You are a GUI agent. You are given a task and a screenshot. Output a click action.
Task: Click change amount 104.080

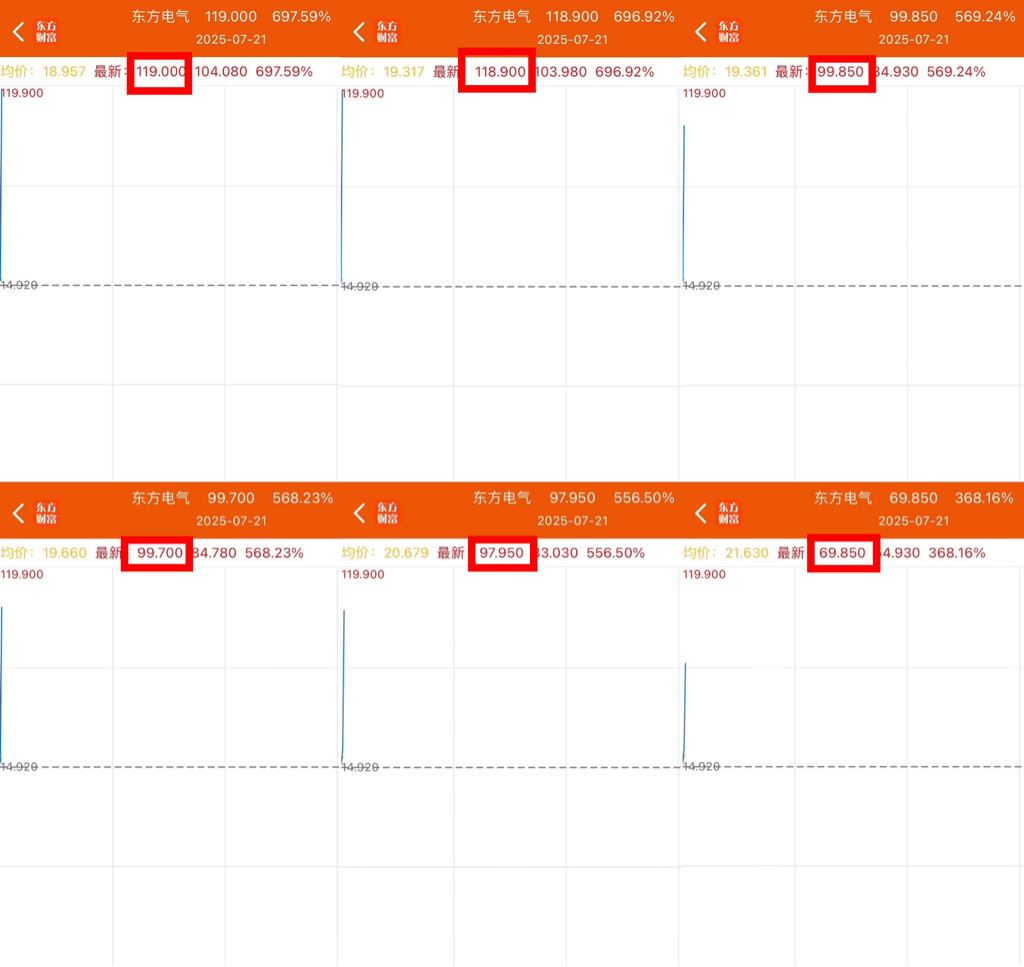[221, 72]
